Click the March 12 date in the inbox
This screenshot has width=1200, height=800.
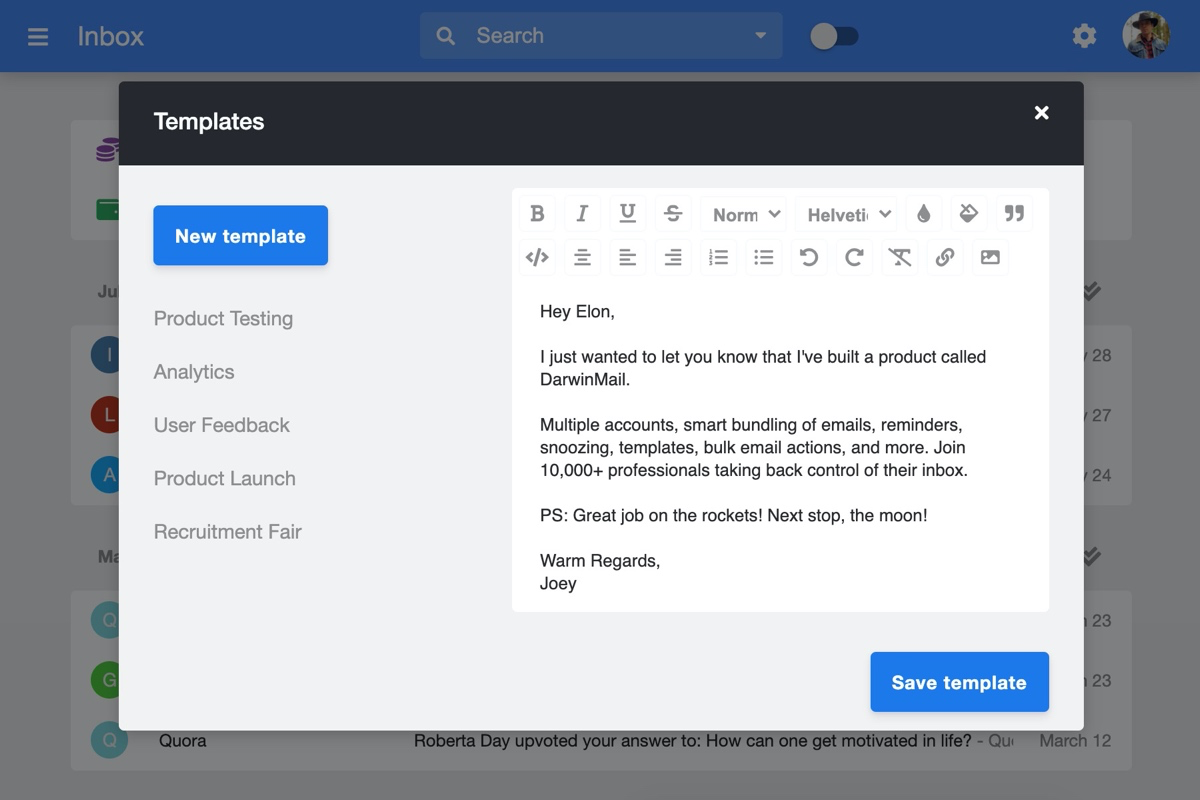coord(1075,741)
